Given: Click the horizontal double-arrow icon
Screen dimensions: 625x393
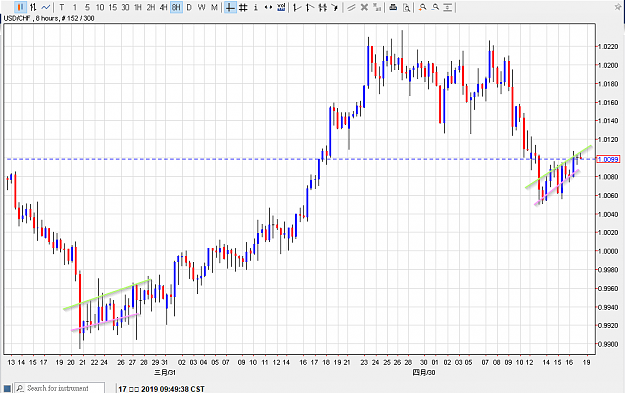Looking at the screenshot, I should (x=268, y=7).
